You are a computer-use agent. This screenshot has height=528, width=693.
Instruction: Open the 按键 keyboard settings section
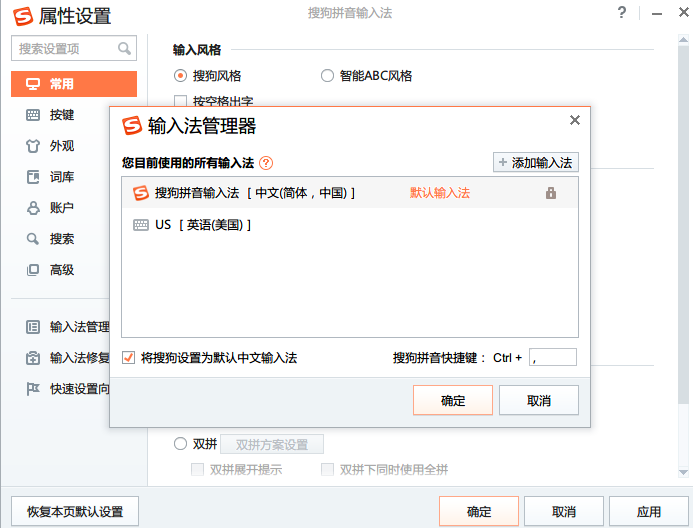coord(62,115)
